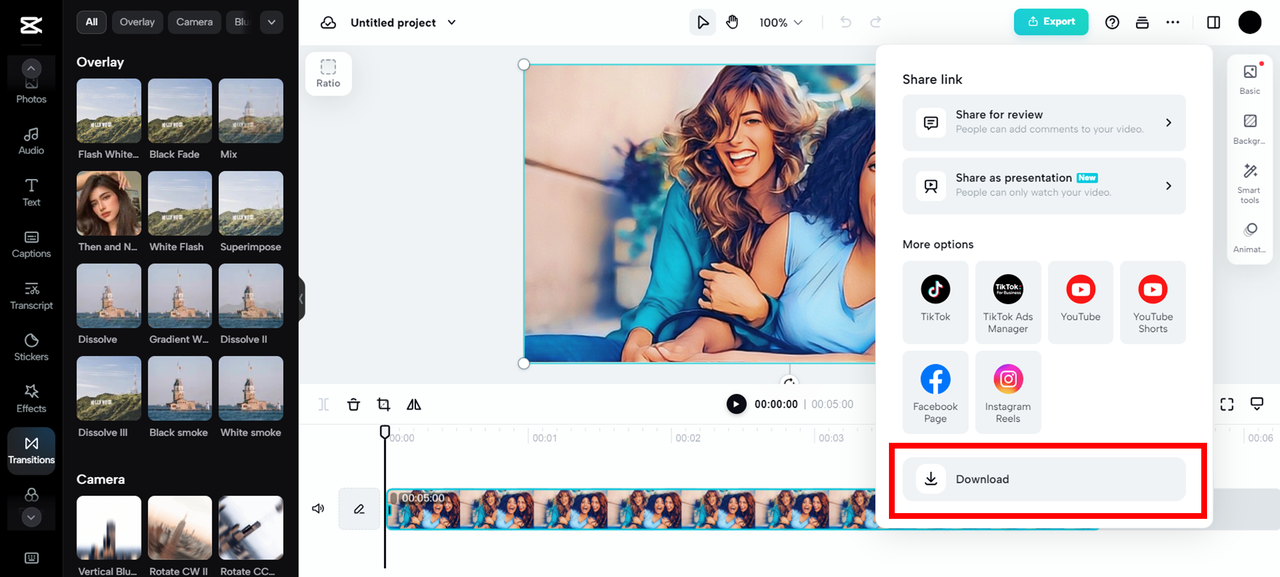
Task: Open the Basic properties panel
Action: click(1250, 79)
